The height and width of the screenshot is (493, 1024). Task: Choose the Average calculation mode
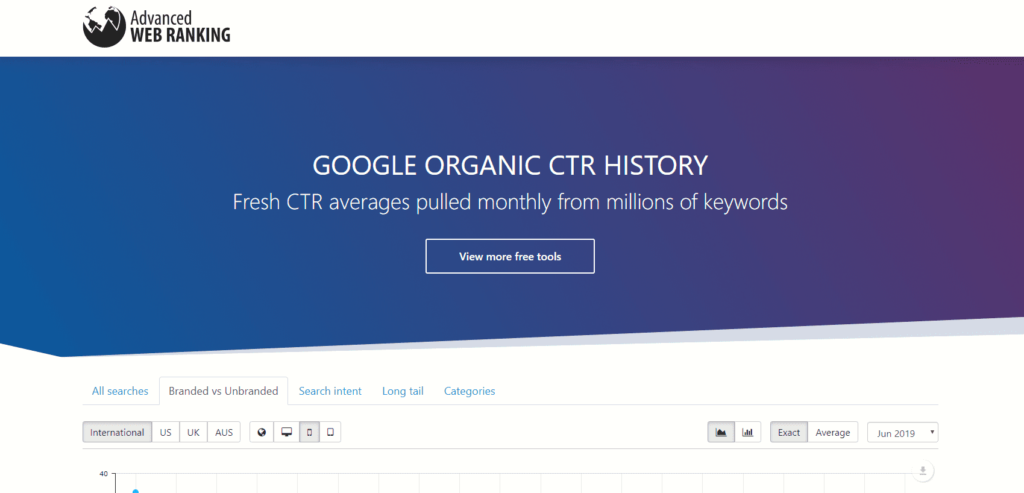pos(833,432)
